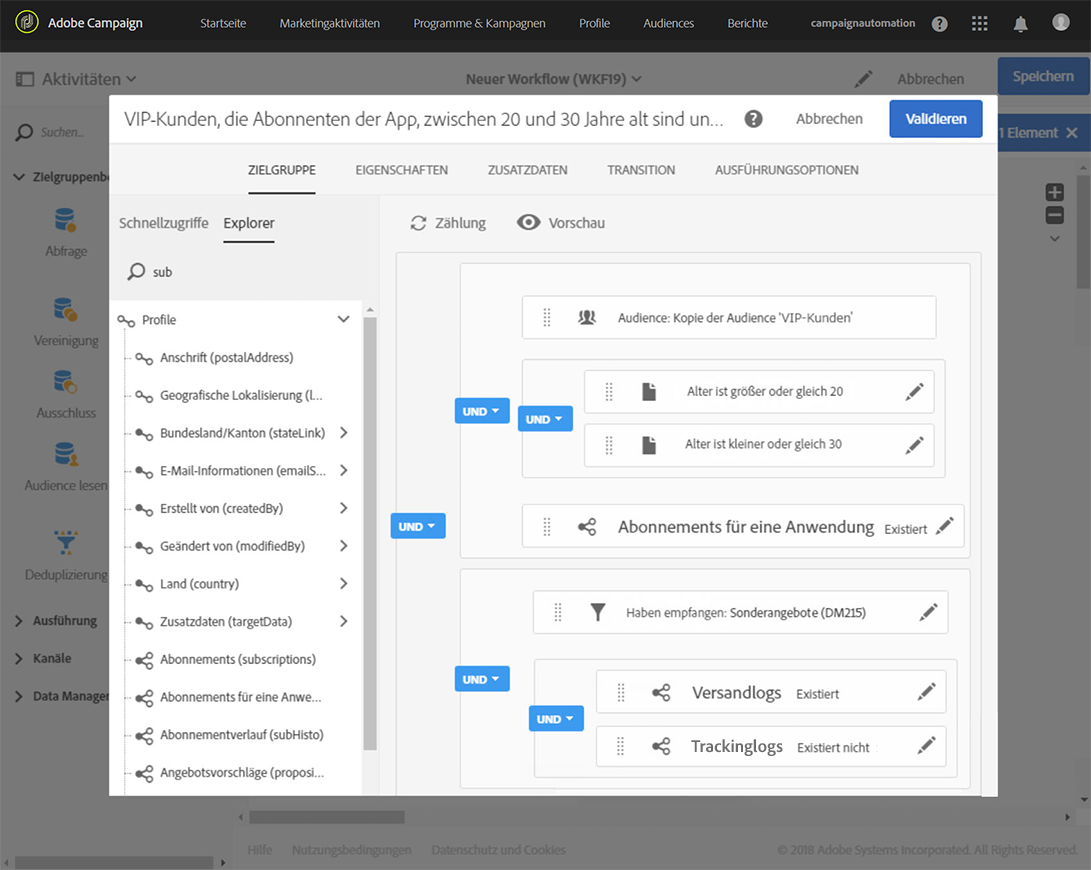1091x870 pixels.
Task: Open the help question mark in top navigation
Action: [x=939, y=24]
